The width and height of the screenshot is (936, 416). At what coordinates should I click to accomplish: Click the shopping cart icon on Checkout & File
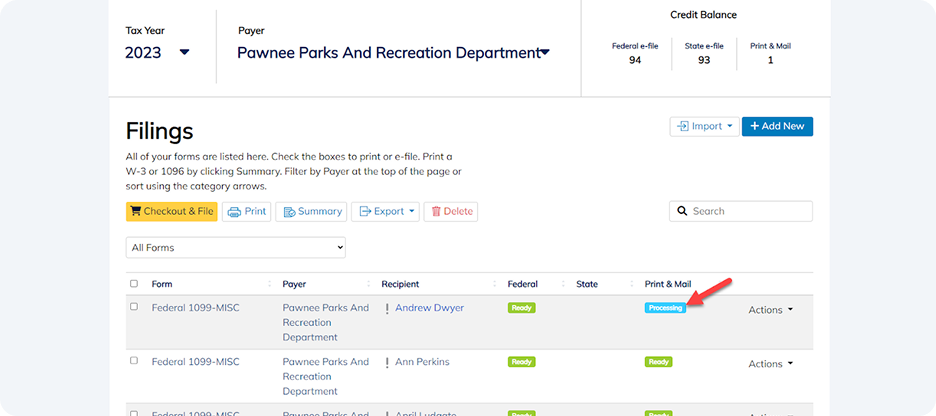[x=136, y=211]
